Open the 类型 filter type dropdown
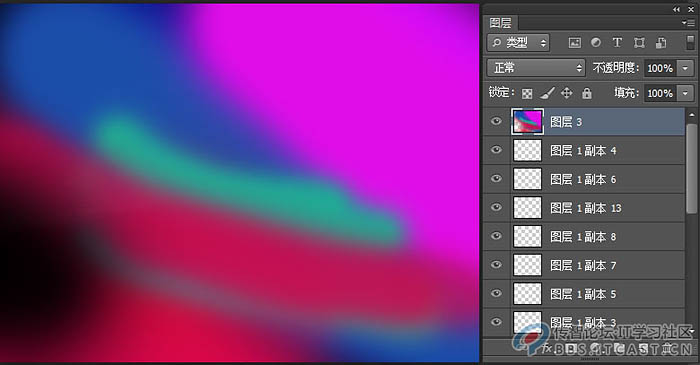The height and width of the screenshot is (365, 700). (518, 43)
